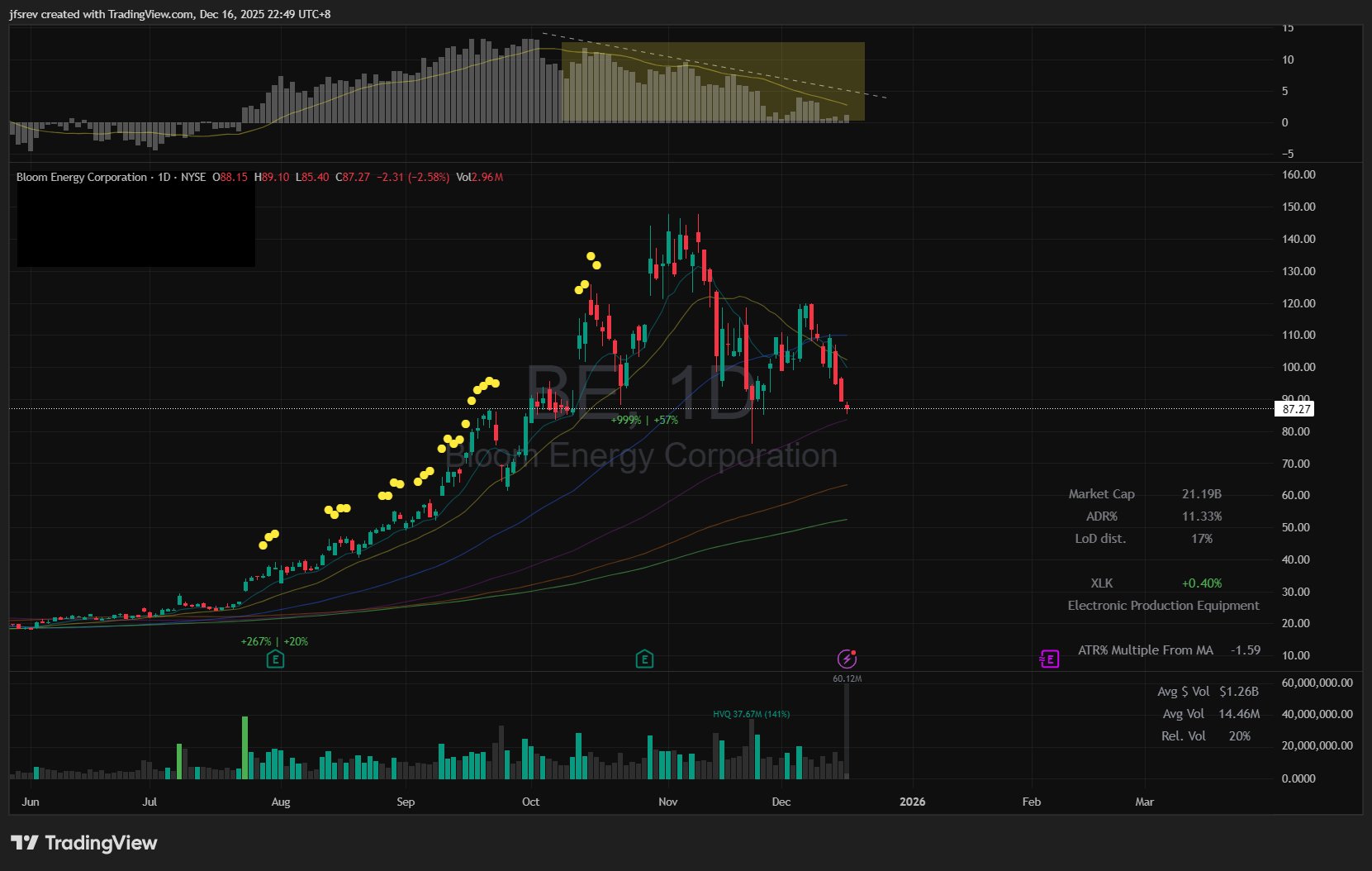The image size is (1372, 871).
Task: Click the Electronic Production Equipment label
Action: click(x=1163, y=606)
